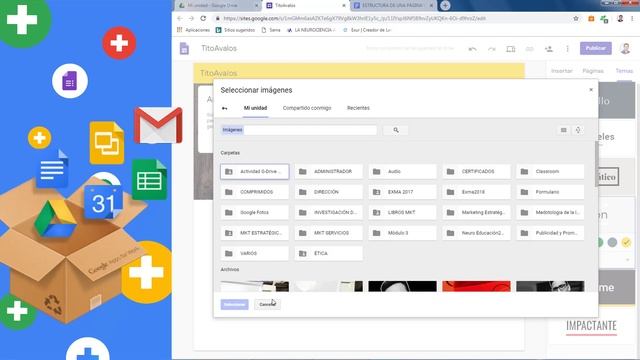Switch to Compartido conmigo tab
The image size is (640, 360).
307,108
